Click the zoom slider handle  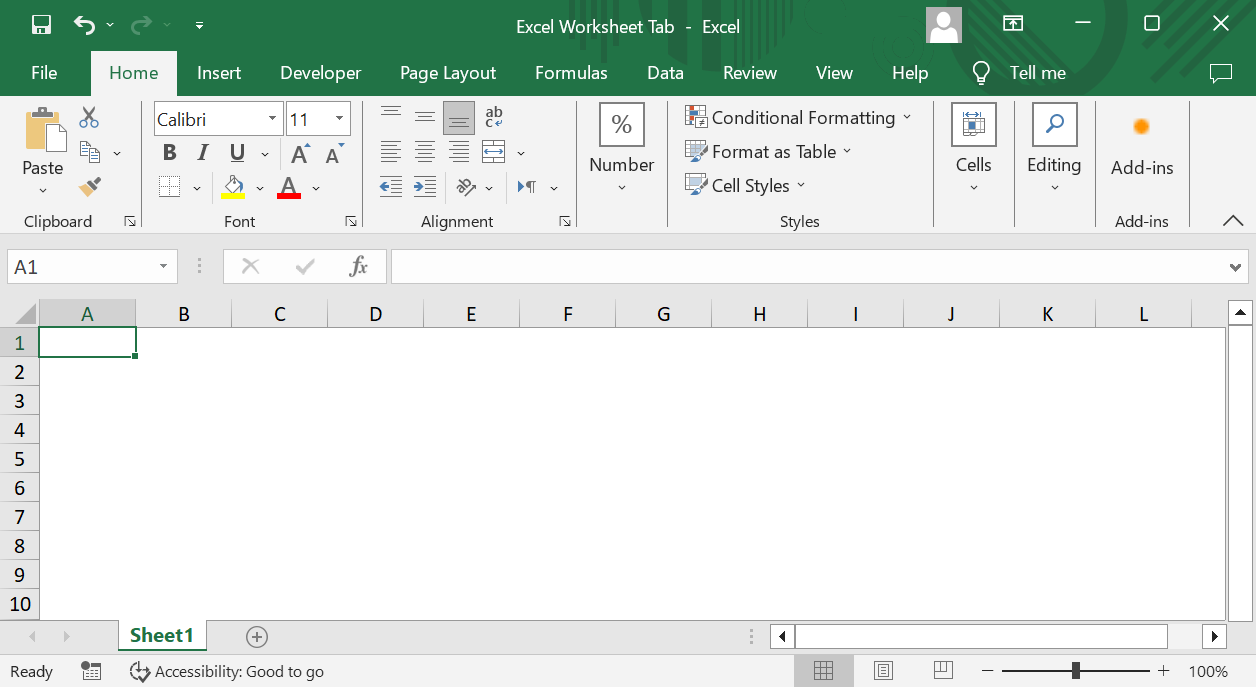pyautogui.click(x=1075, y=671)
